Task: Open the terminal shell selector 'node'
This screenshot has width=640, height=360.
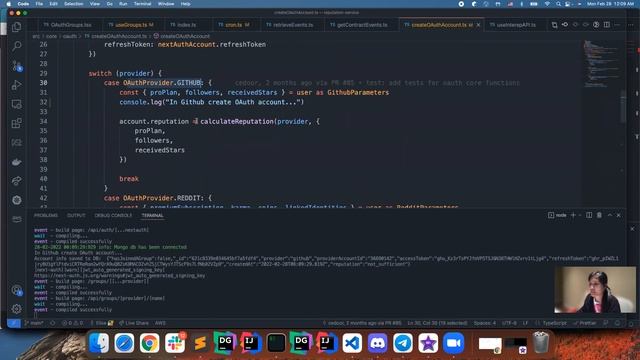Action: (558, 215)
